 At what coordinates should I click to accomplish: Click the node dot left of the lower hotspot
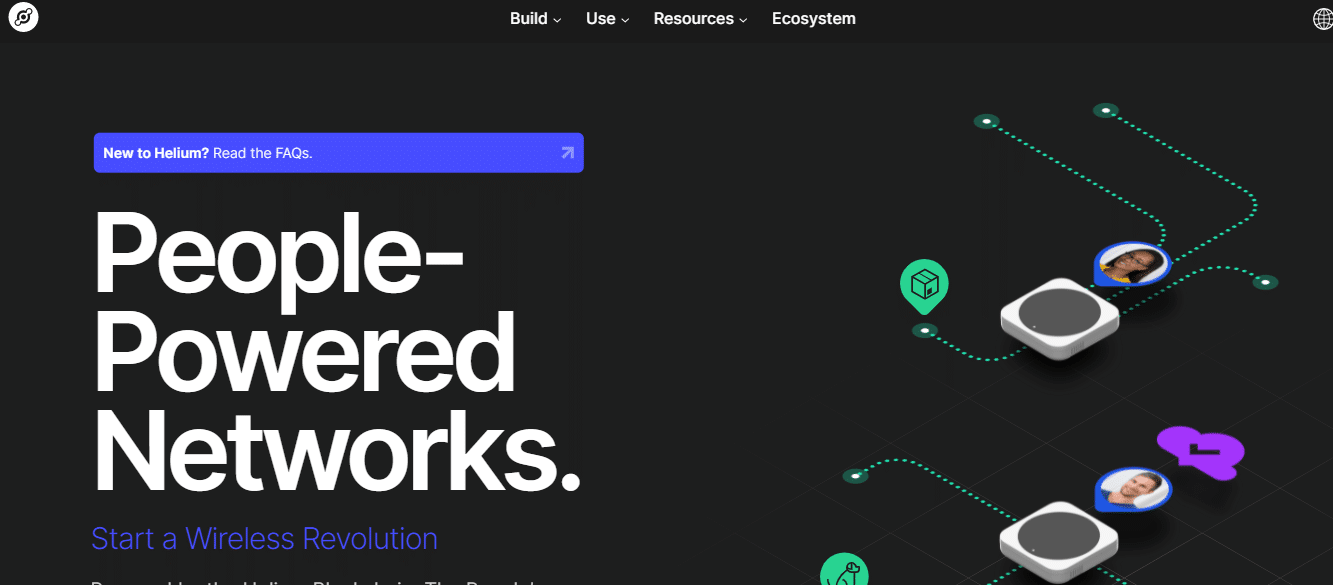click(854, 476)
